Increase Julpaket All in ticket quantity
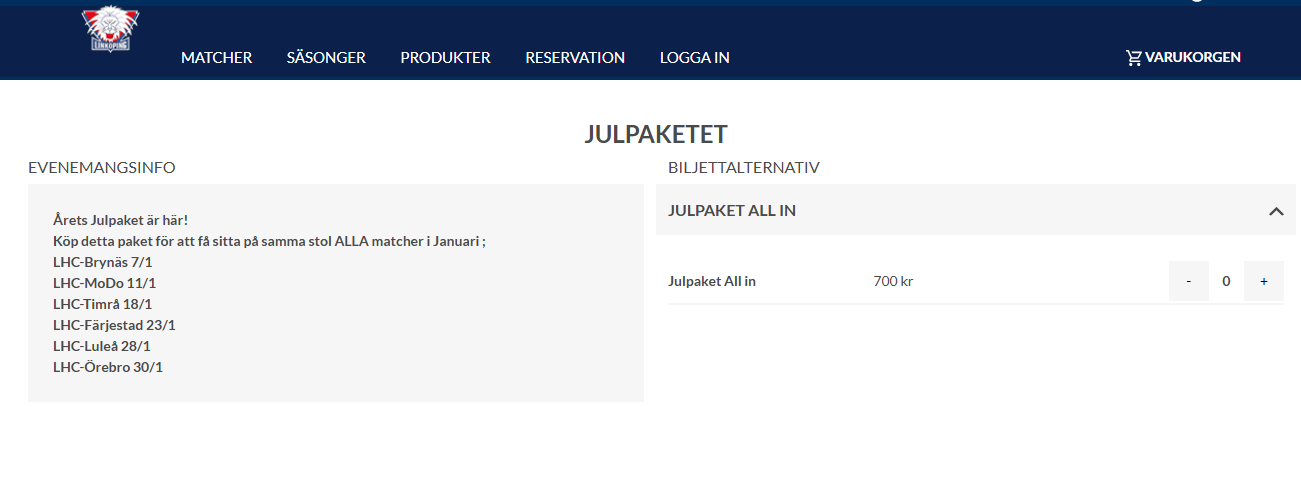The height and width of the screenshot is (492, 1301). (1264, 281)
